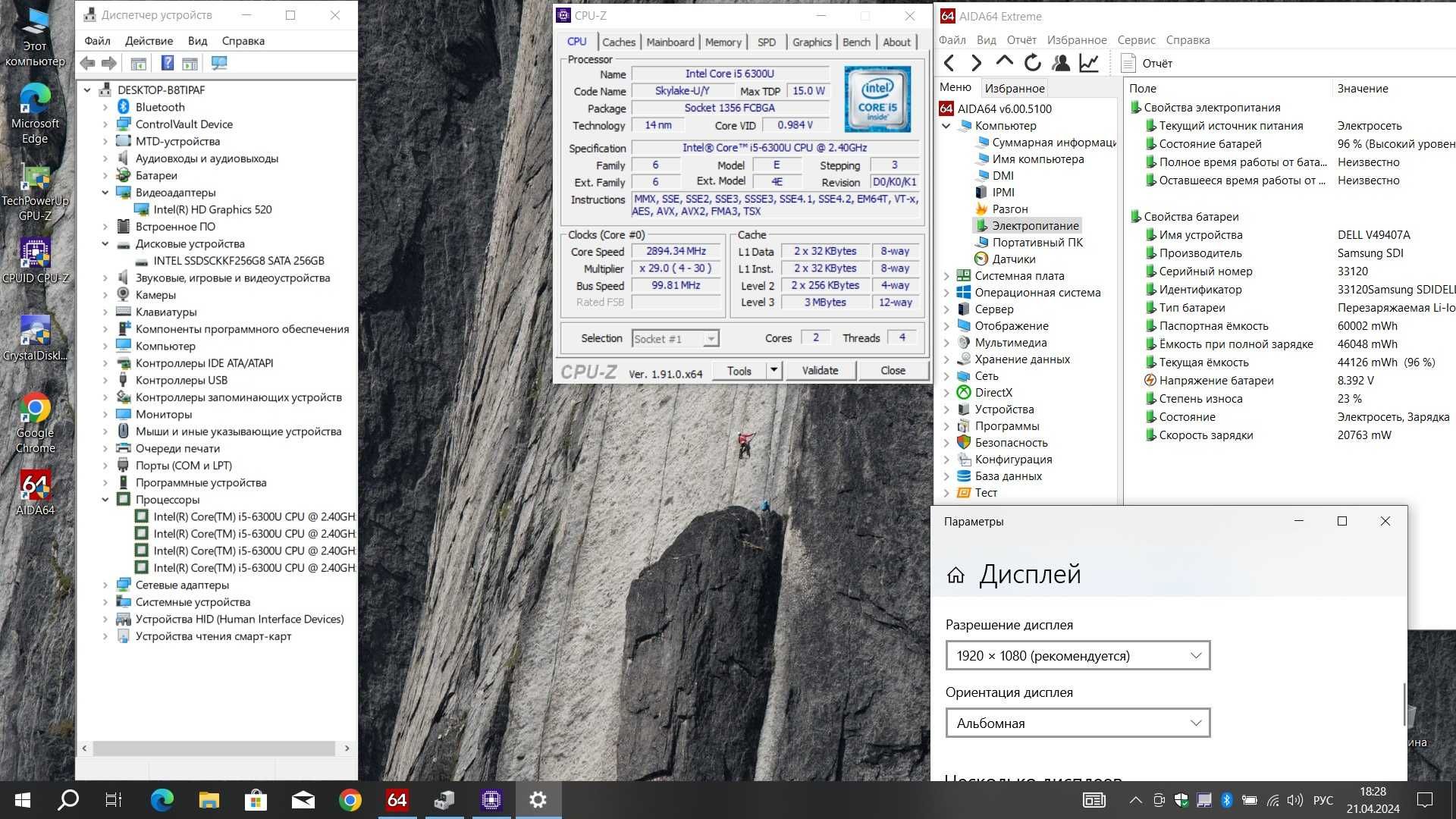
Task: Select Intel(R) HD Graphics 520 device
Action: pyautogui.click(x=212, y=209)
